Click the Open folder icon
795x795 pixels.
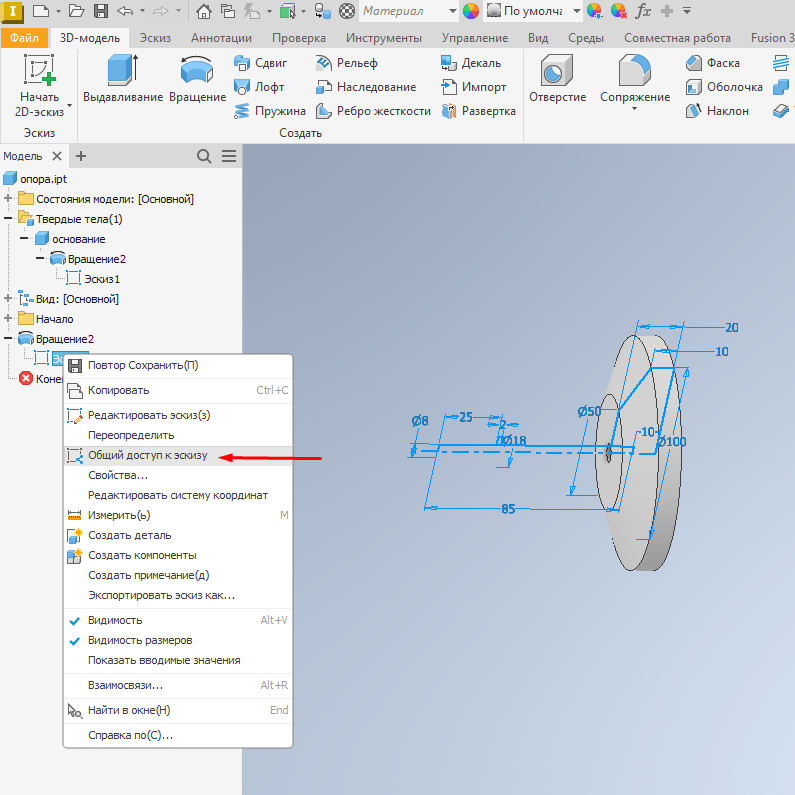tap(76, 11)
